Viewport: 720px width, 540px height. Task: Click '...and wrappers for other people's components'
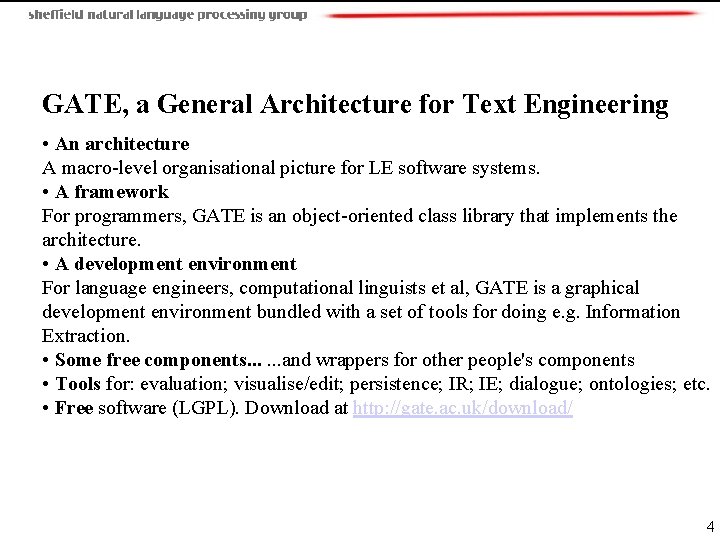click(x=450, y=360)
